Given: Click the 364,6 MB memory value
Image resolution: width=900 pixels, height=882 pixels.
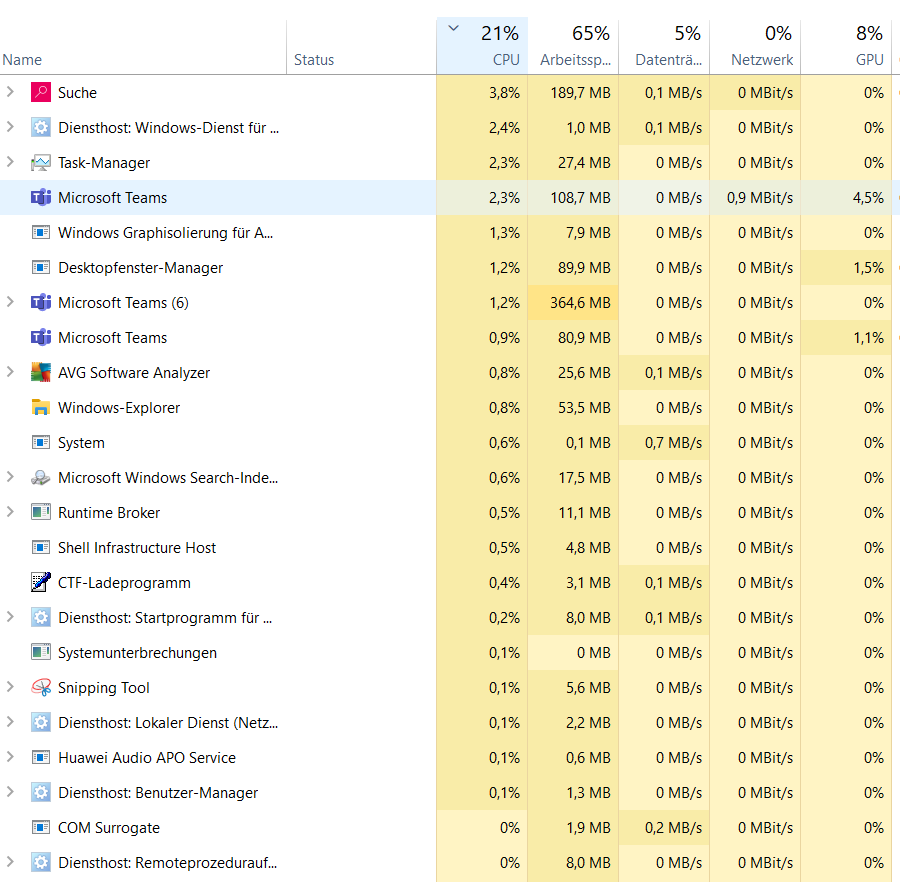Looking at the screenshot, I should coord(580,302).
